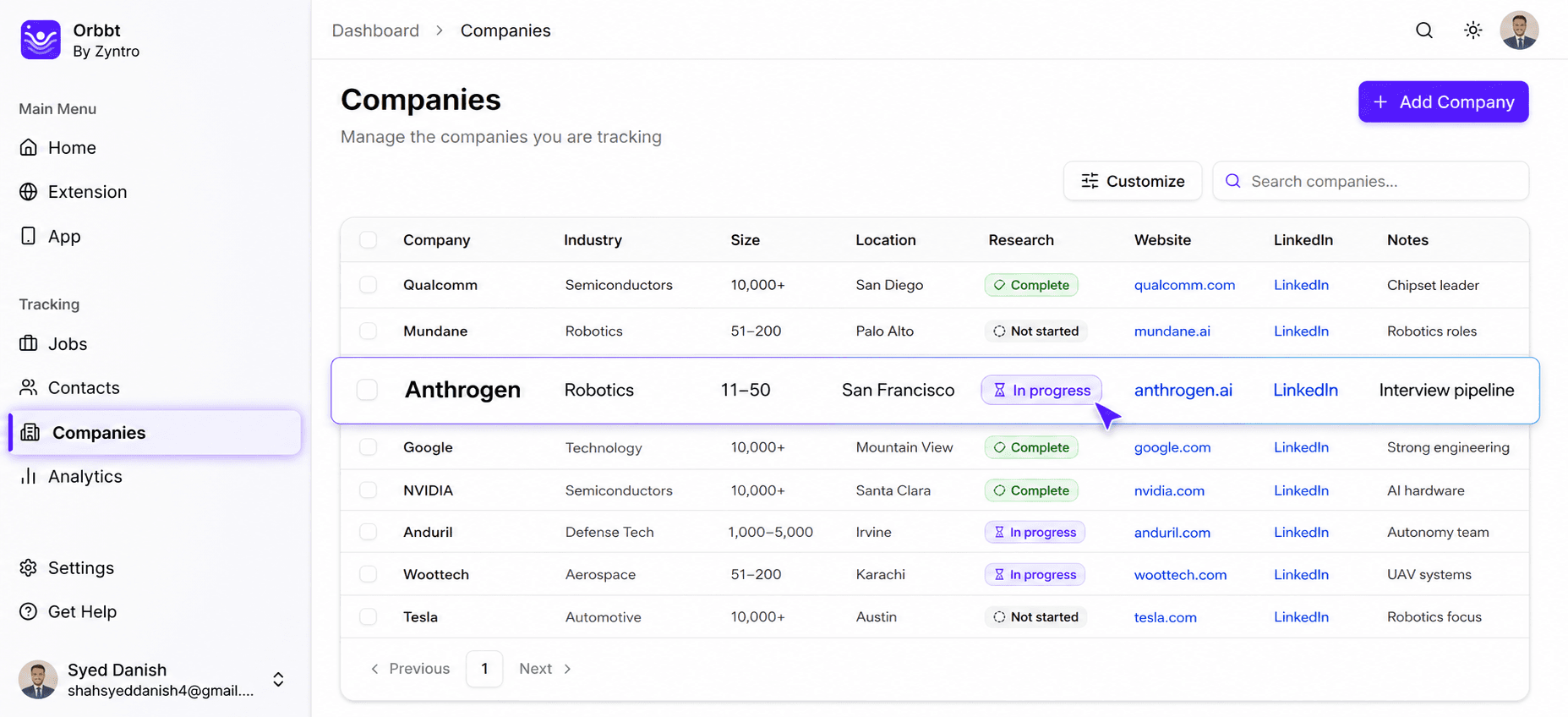This screenshot has height=717, width=1568.
Task: Open anthrogen.ai website link
Action: pos(1183,390)
